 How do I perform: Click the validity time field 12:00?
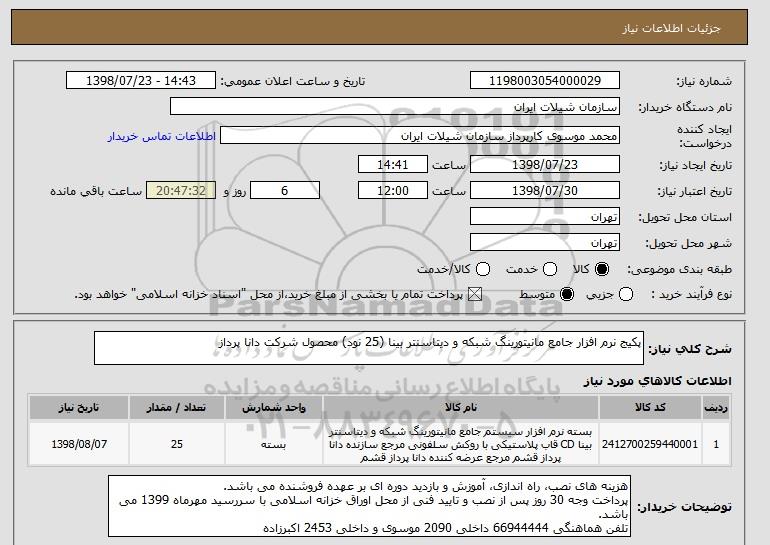point(393,191)
